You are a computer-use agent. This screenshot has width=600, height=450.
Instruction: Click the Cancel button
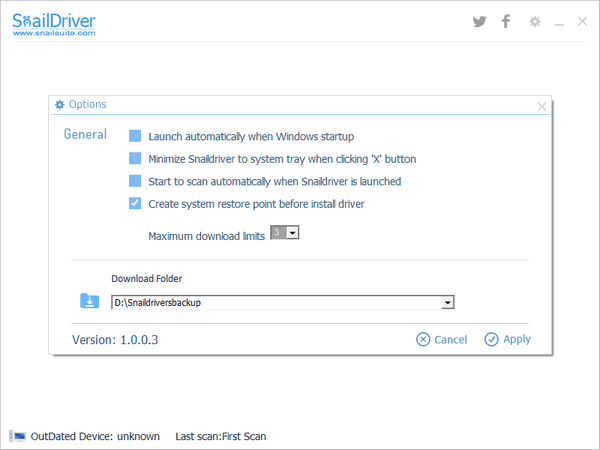(442, 339)
